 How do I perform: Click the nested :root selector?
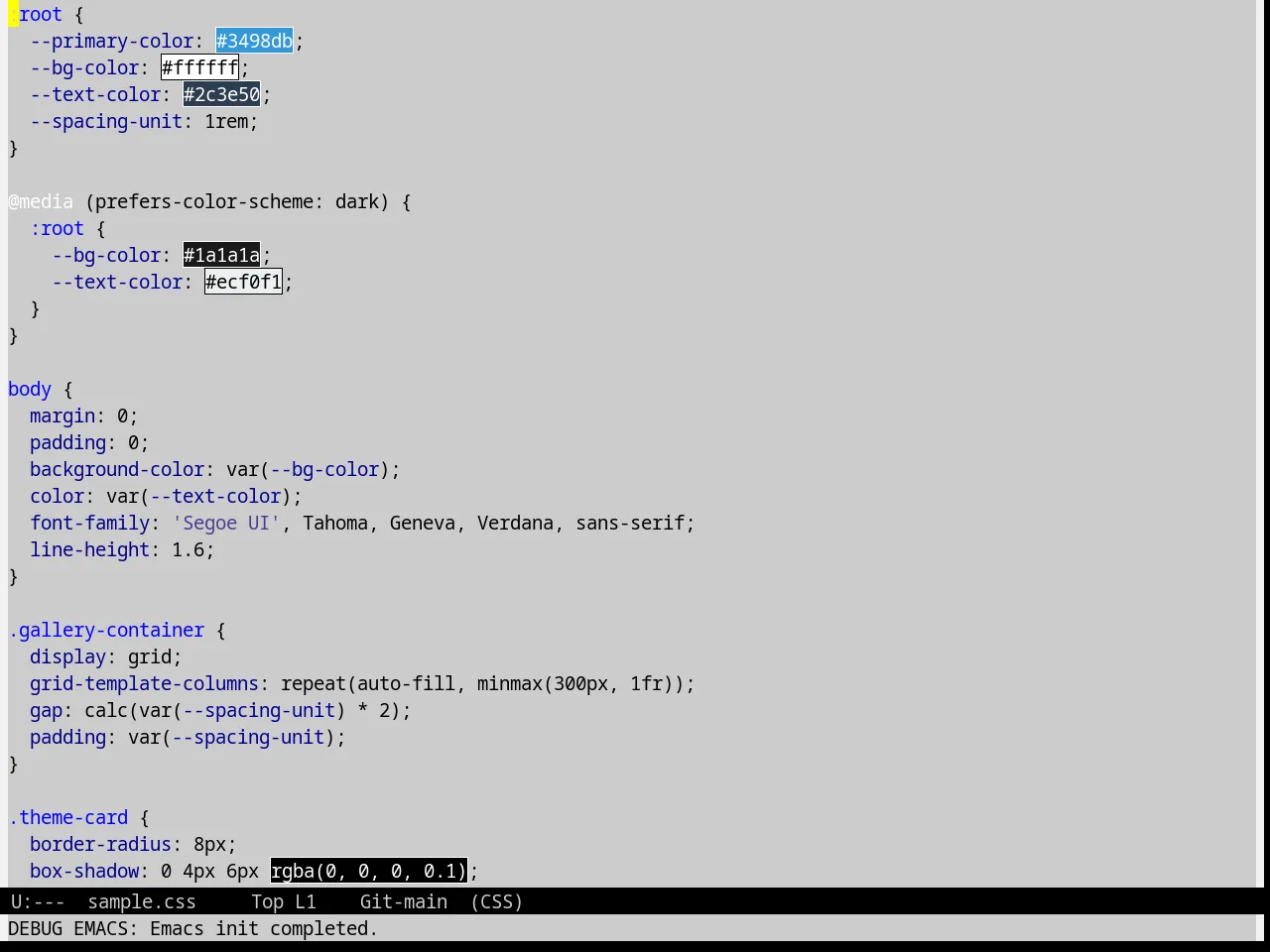pyautogui.click(x=57, y=228)
